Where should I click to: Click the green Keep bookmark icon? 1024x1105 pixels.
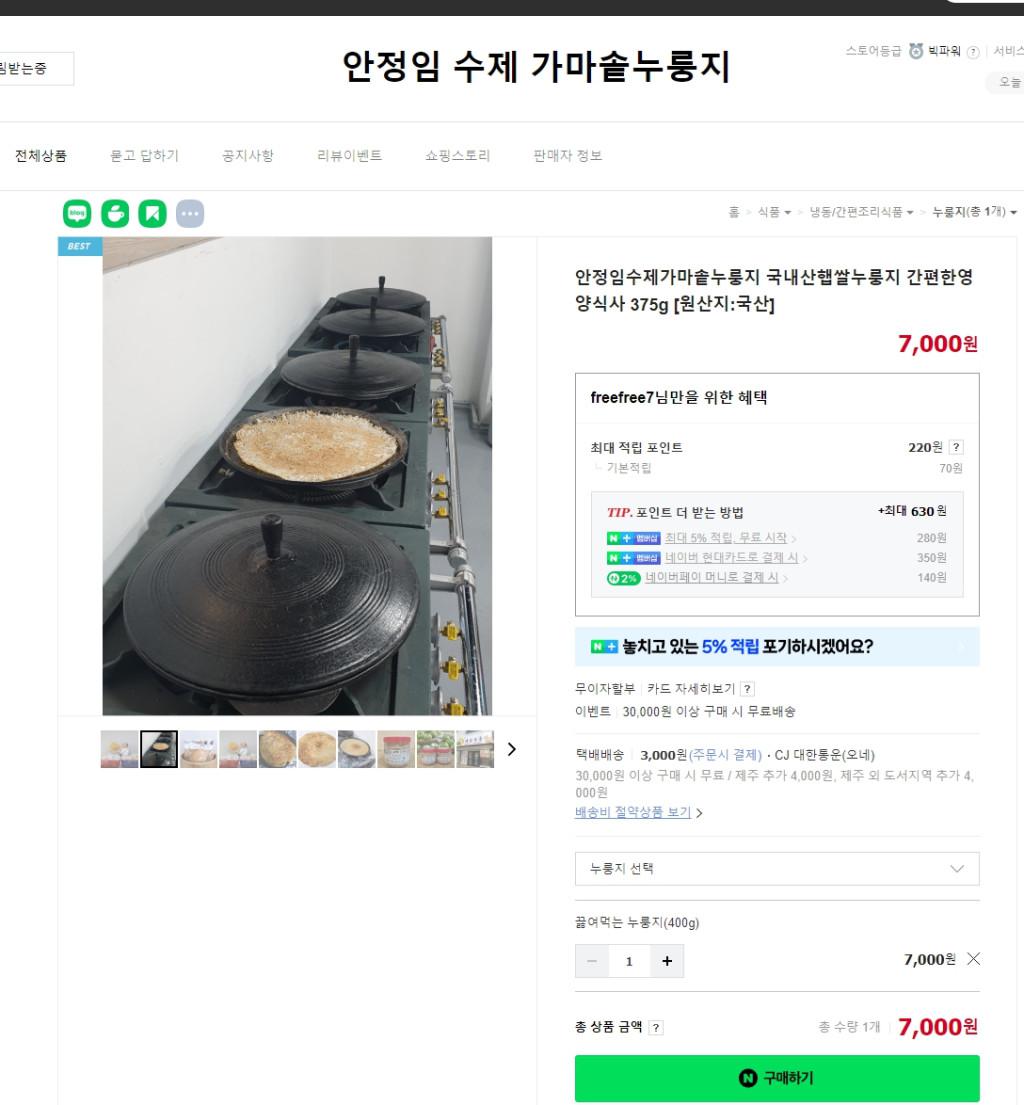pyautogui.click(x=152, y=213)
